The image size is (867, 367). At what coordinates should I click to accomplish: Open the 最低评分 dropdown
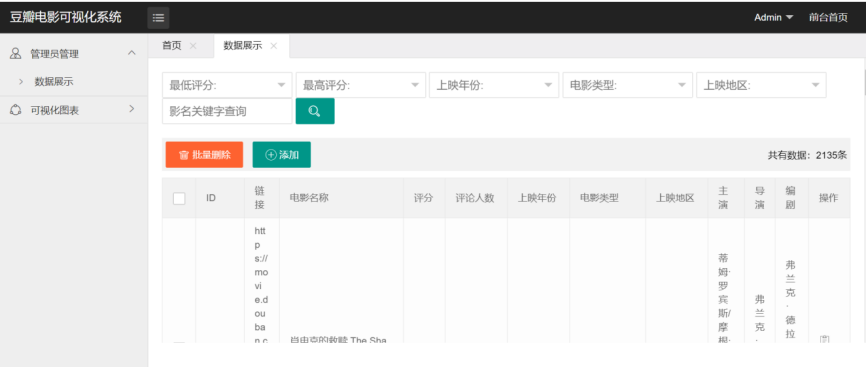[x=227, y=85]
